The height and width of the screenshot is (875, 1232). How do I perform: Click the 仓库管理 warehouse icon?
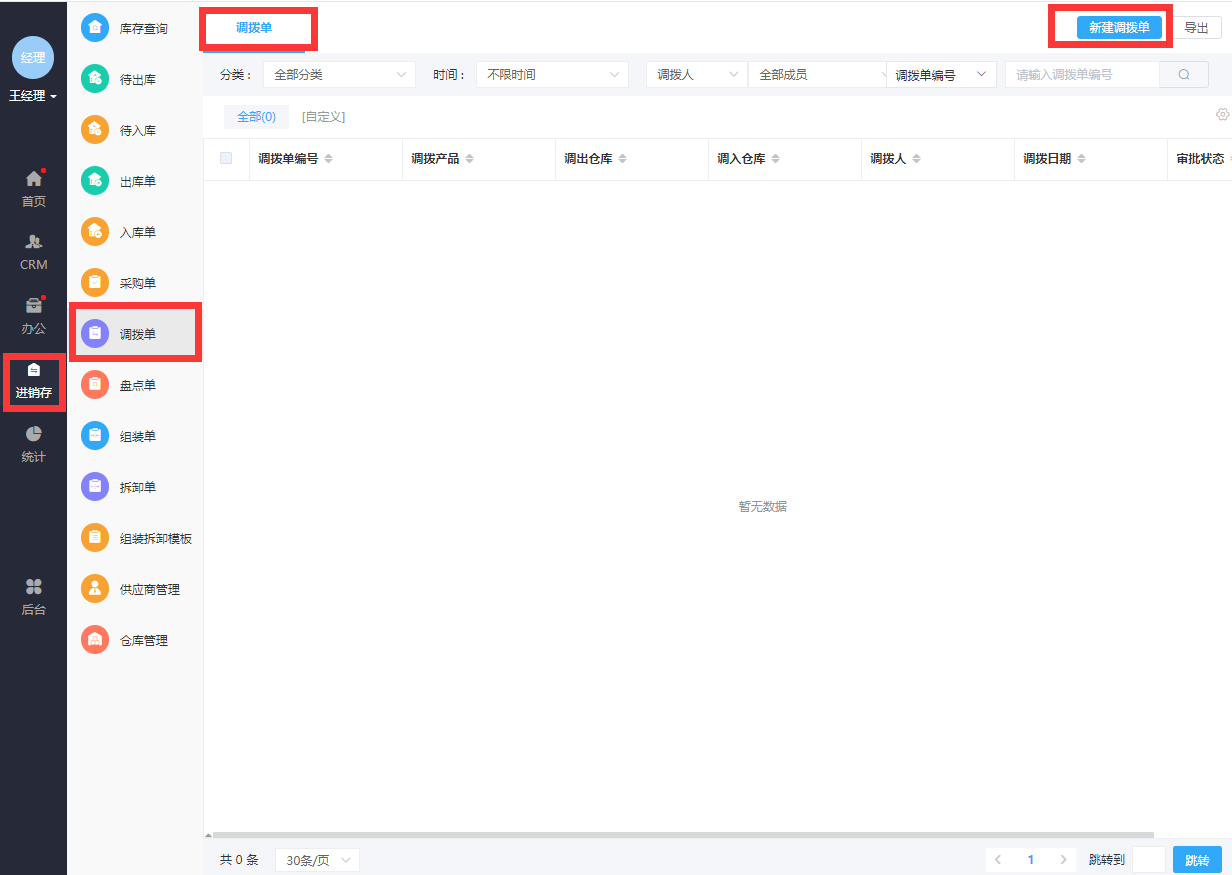click(95, 640)
